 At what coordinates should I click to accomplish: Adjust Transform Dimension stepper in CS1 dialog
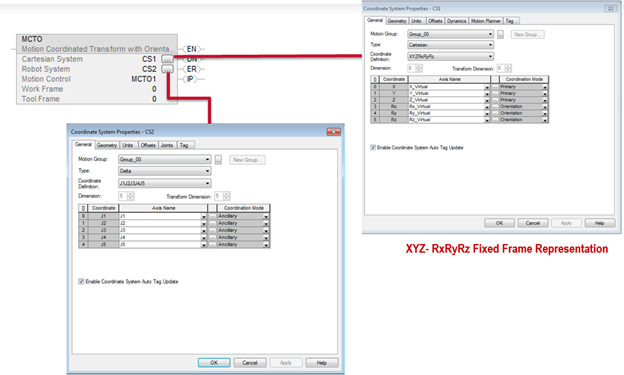(508, 68)
